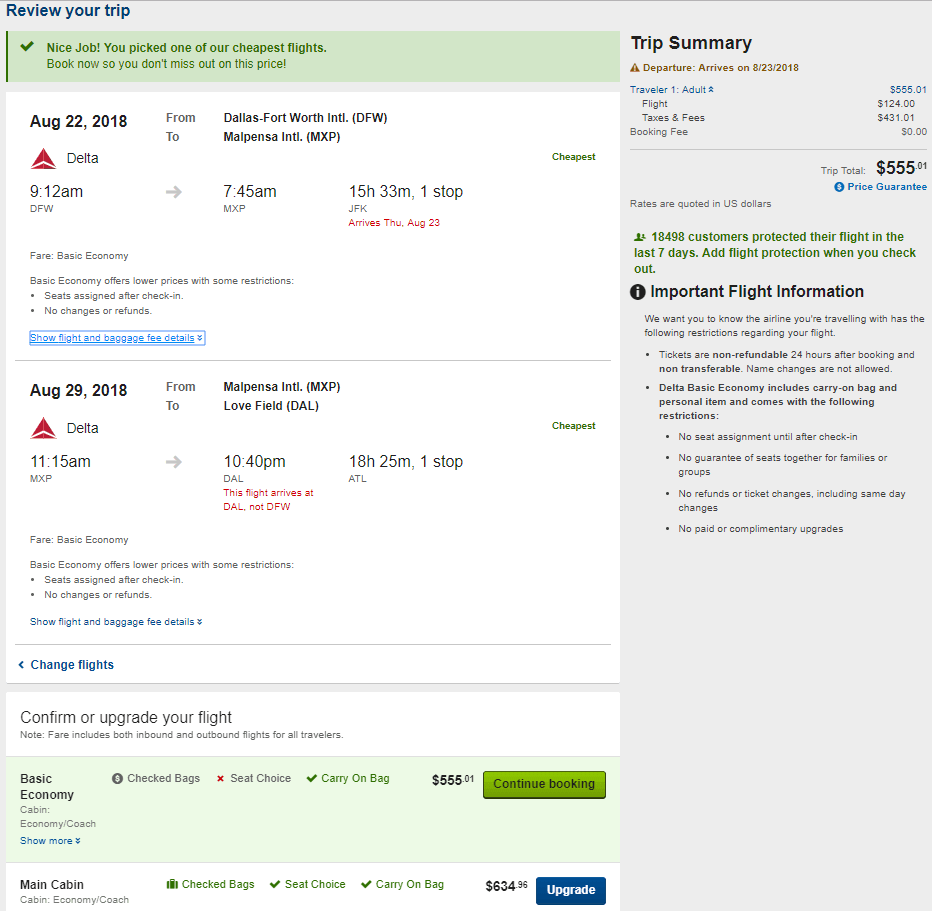Go back via Change flights link
The height and width of the screenshot is (911, 932).
(66, 664)
